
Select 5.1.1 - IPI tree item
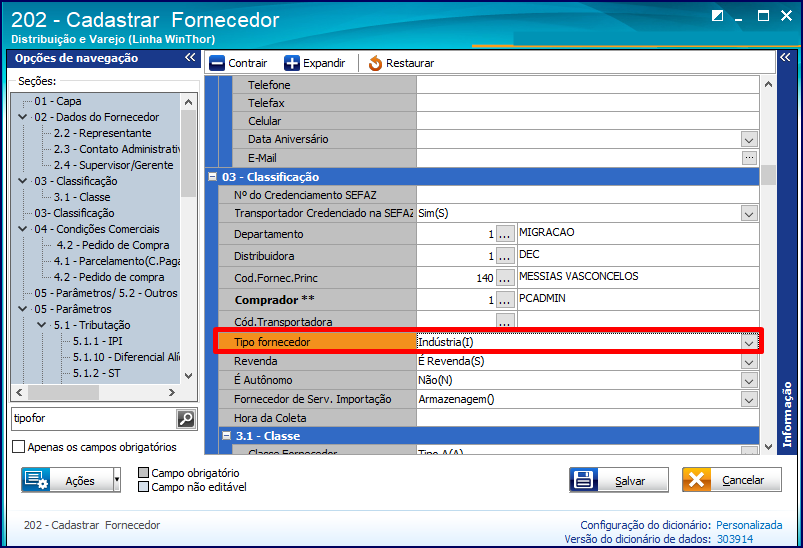pos(97,341)
